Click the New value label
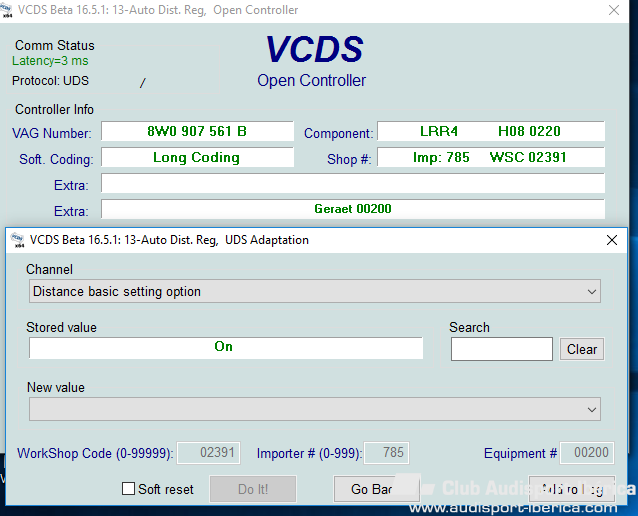638x516 pixels. pyautogui.click(x=56, y=387)
